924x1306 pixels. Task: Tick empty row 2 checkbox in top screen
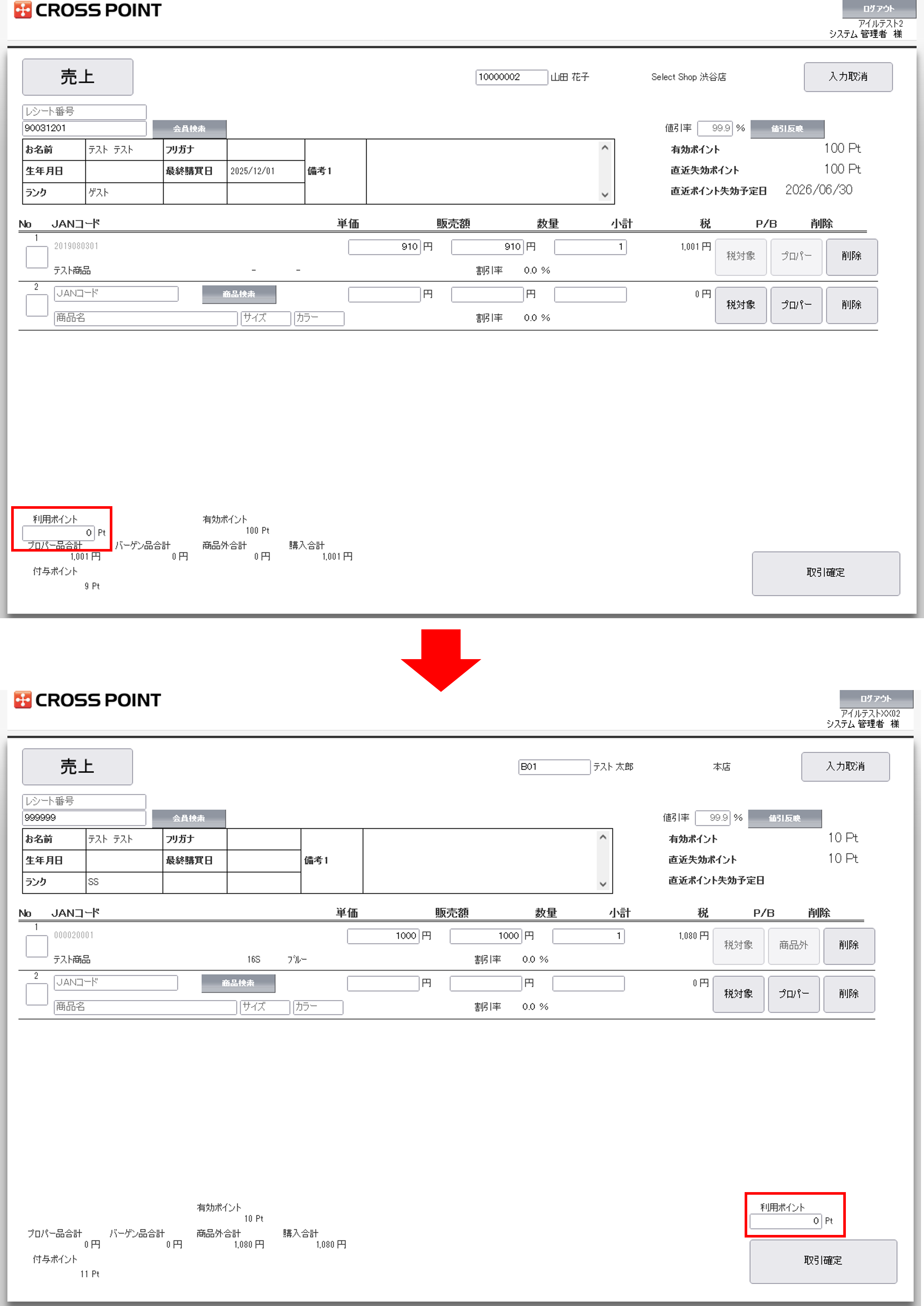[37, 306]
